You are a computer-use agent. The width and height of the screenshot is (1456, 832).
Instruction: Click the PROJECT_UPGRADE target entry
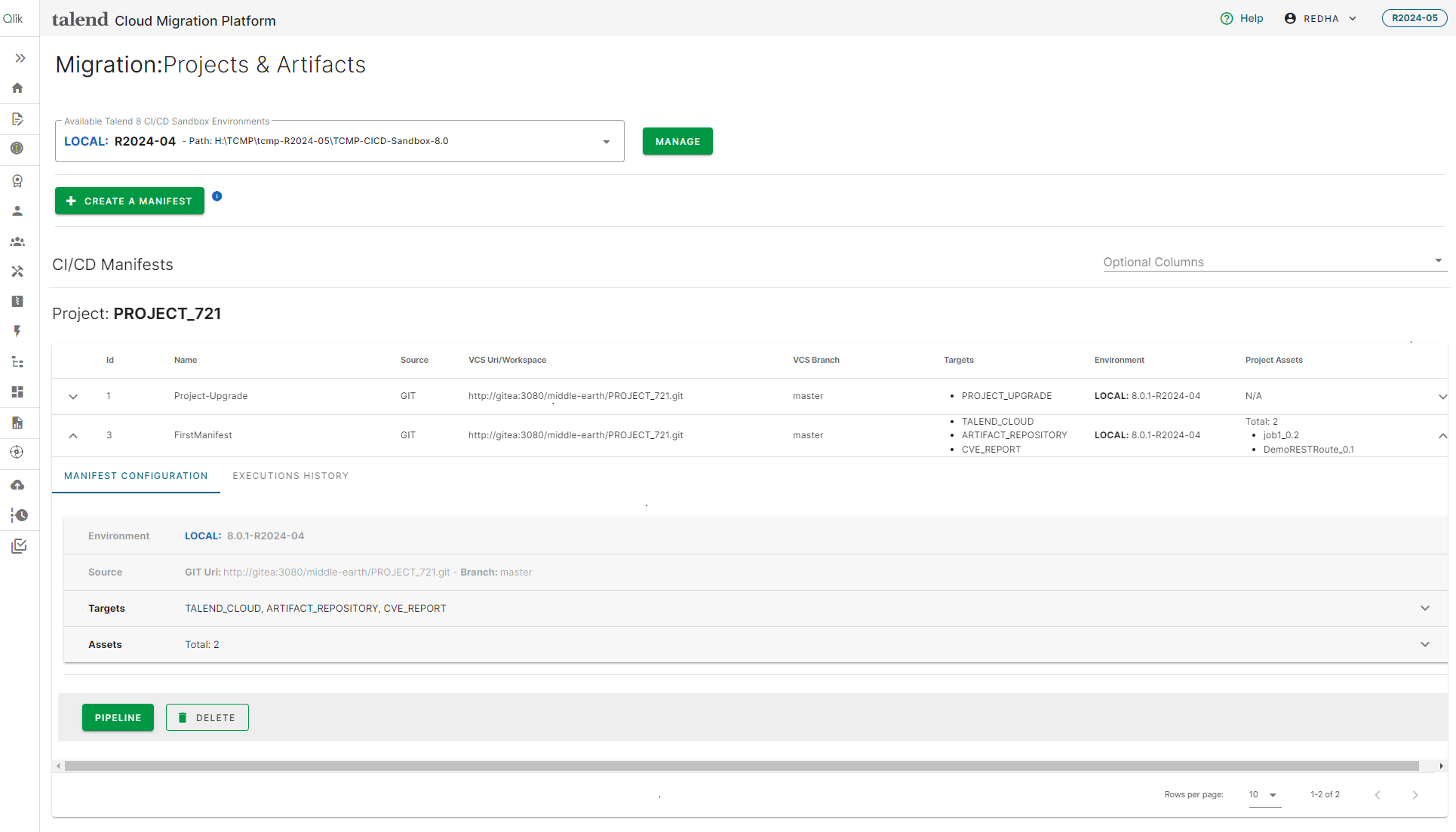[1006, 396]
